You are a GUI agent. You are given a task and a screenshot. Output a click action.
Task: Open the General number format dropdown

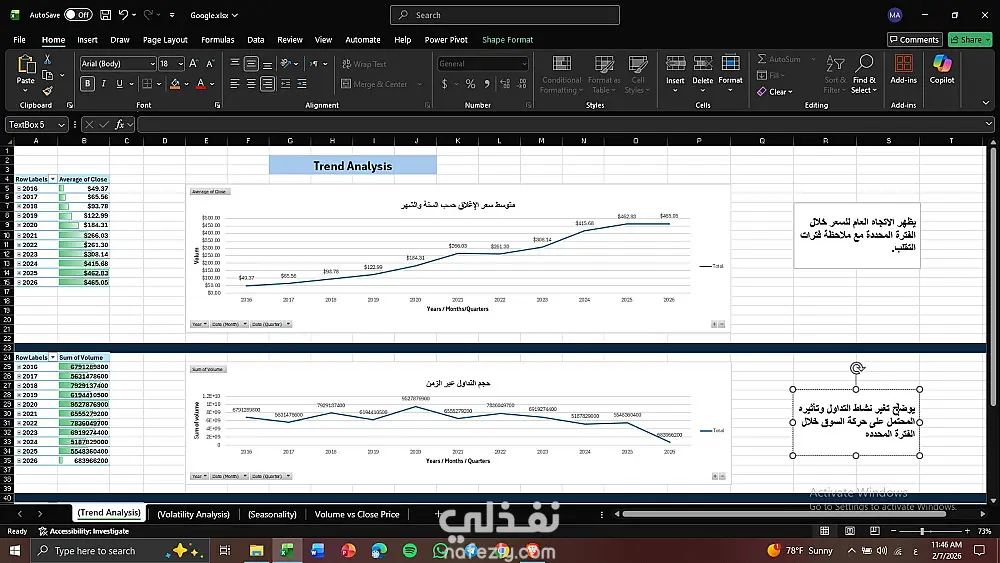524,64
